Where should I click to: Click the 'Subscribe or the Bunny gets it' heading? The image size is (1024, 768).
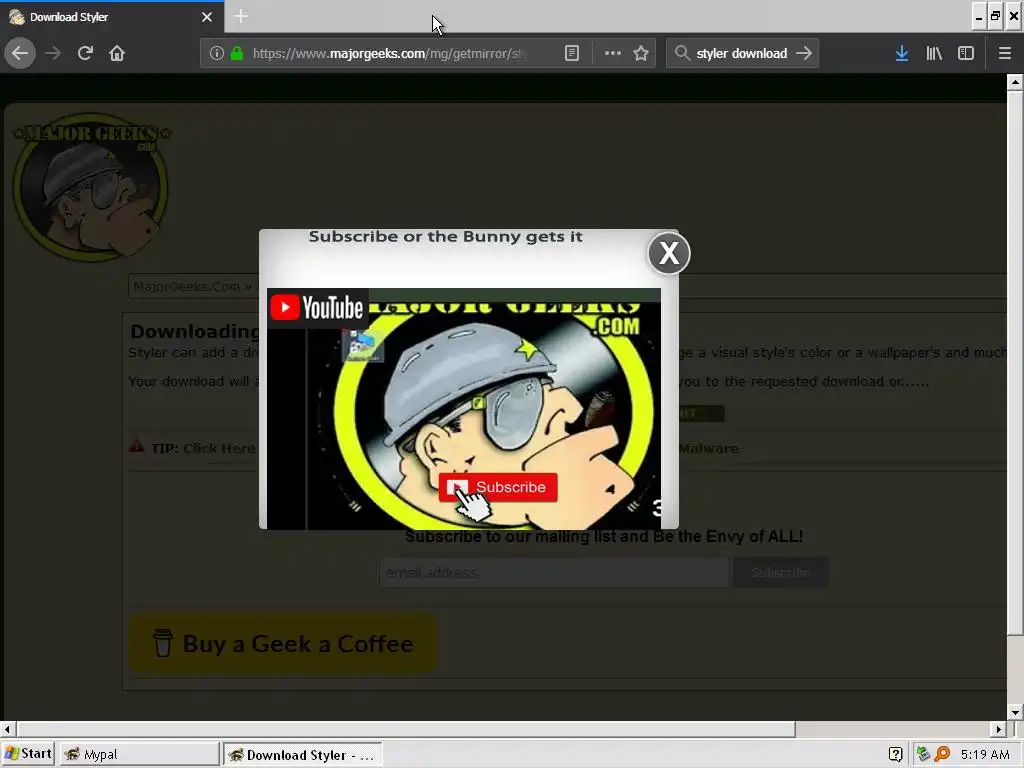[445, 236]
